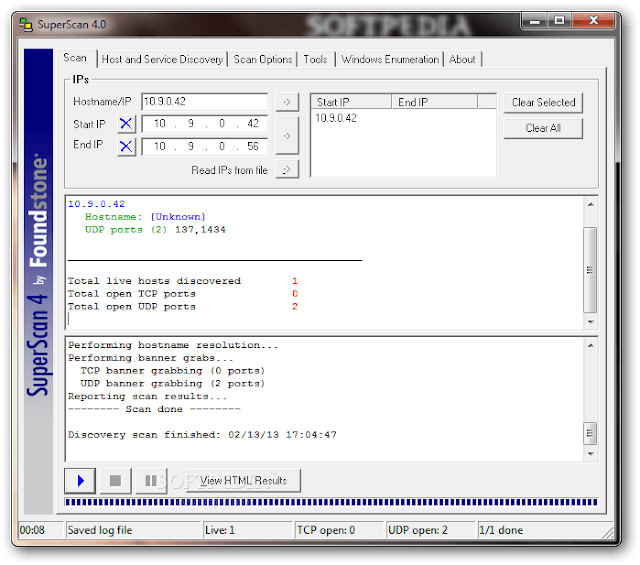Click the Performing hostname resolution log line
Viewport: 640px width, 565px height.
173,345
